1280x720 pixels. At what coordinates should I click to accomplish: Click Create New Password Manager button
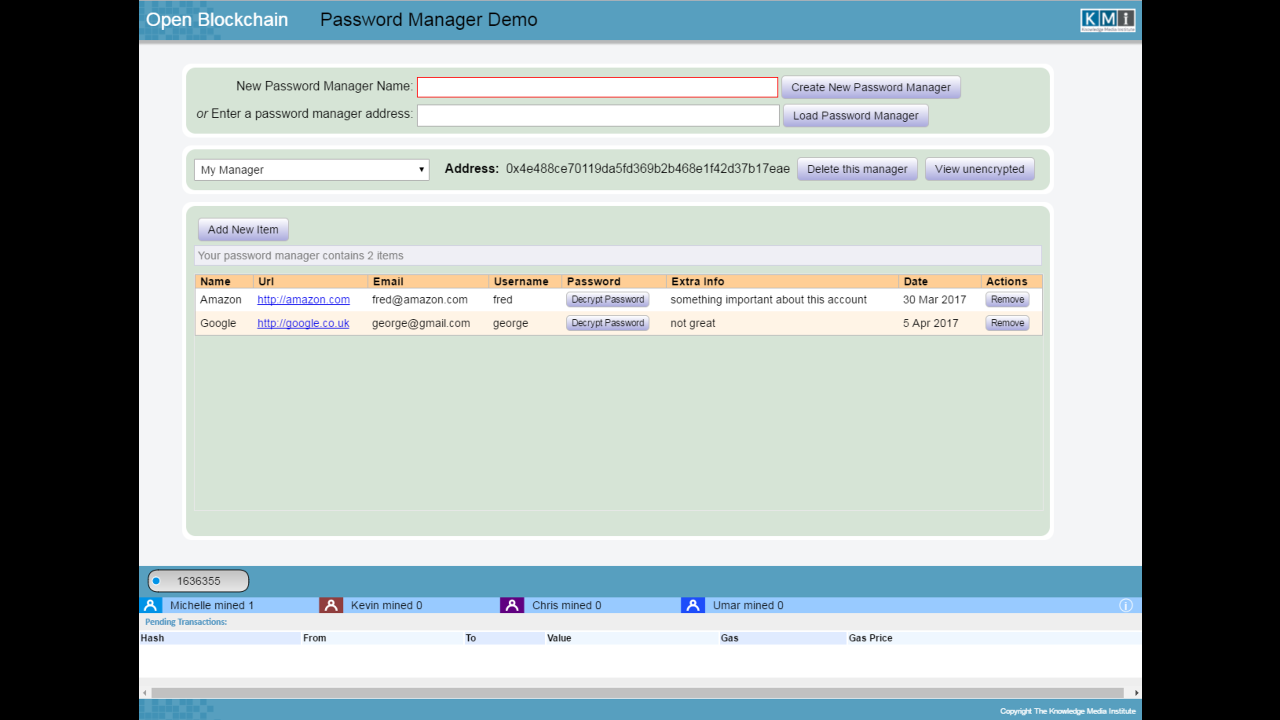870,87
